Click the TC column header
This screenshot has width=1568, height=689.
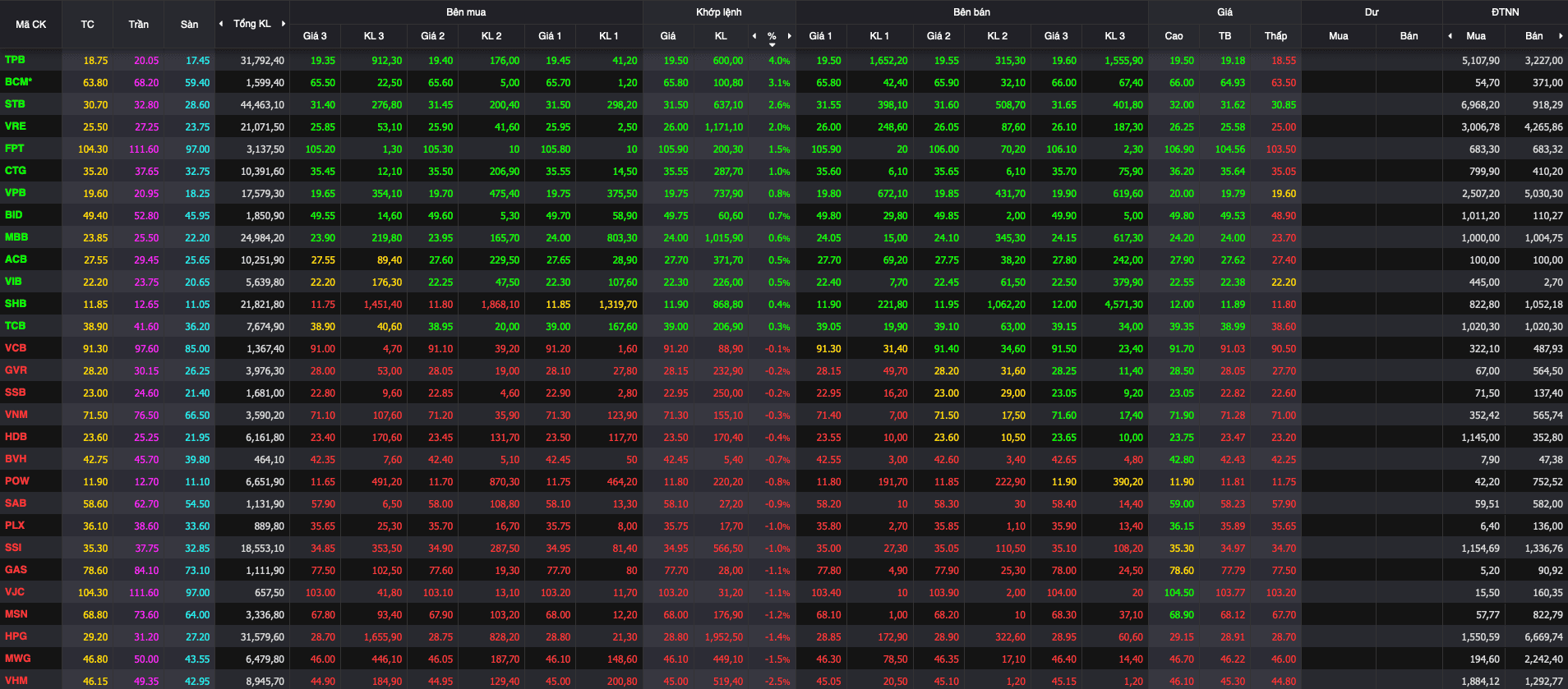click(x=87, y=25)
